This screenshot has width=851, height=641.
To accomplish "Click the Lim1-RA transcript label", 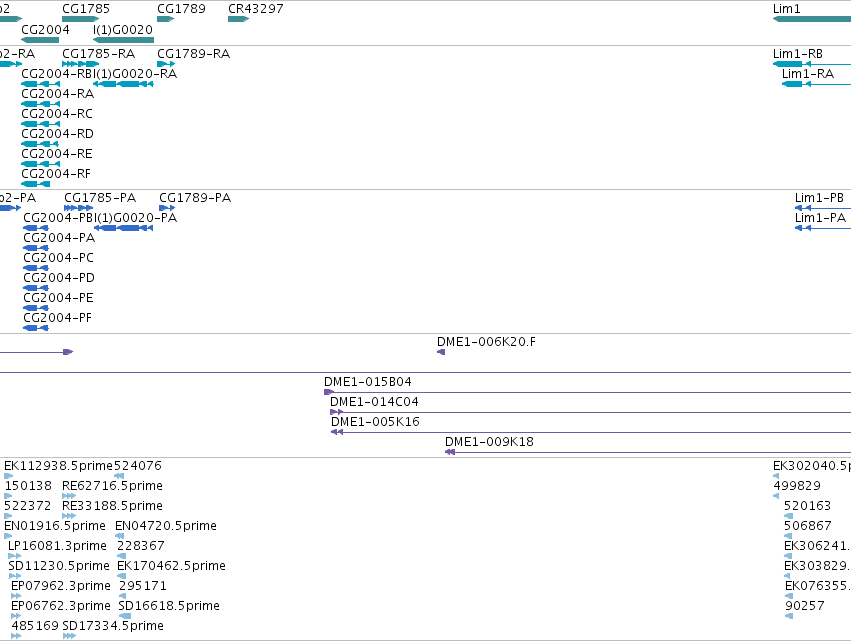I will coord(808,74).
